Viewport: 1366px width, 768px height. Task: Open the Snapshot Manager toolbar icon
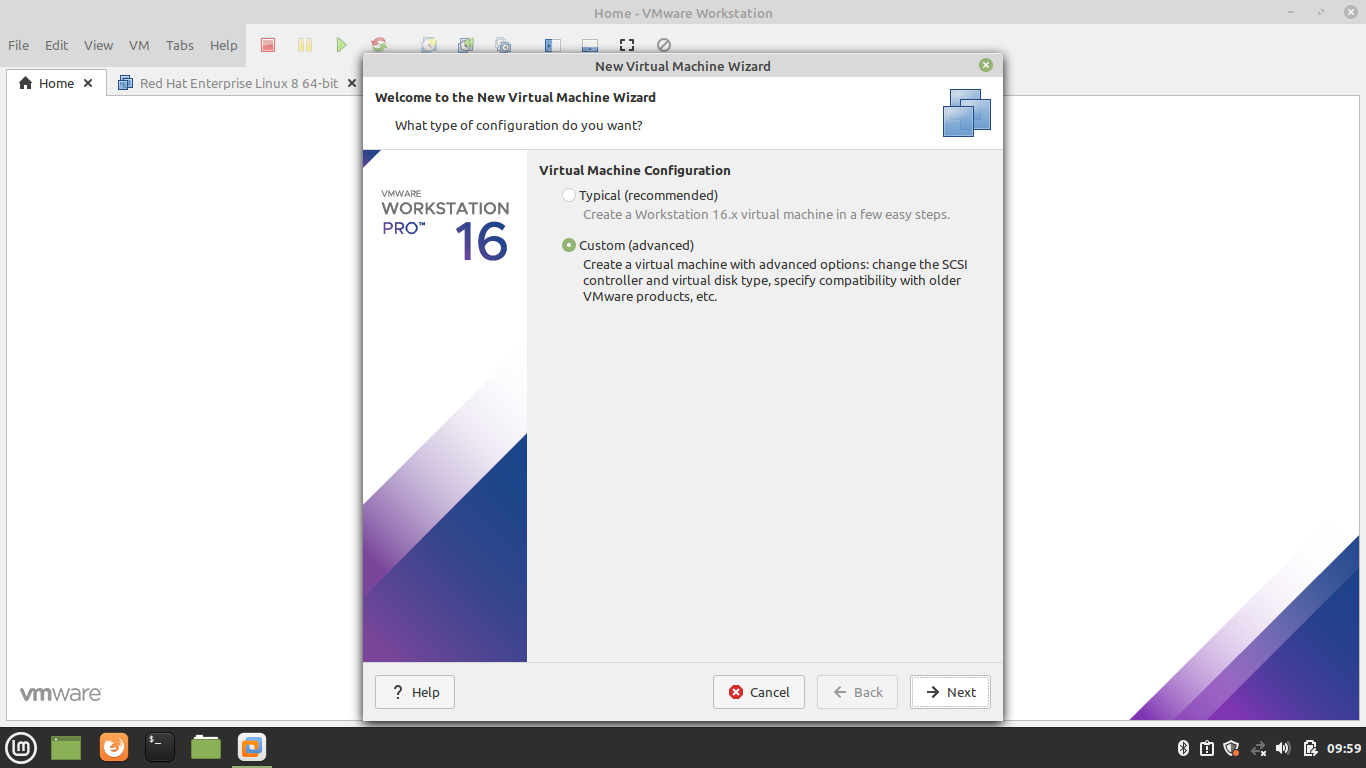(x=503, y=45)
